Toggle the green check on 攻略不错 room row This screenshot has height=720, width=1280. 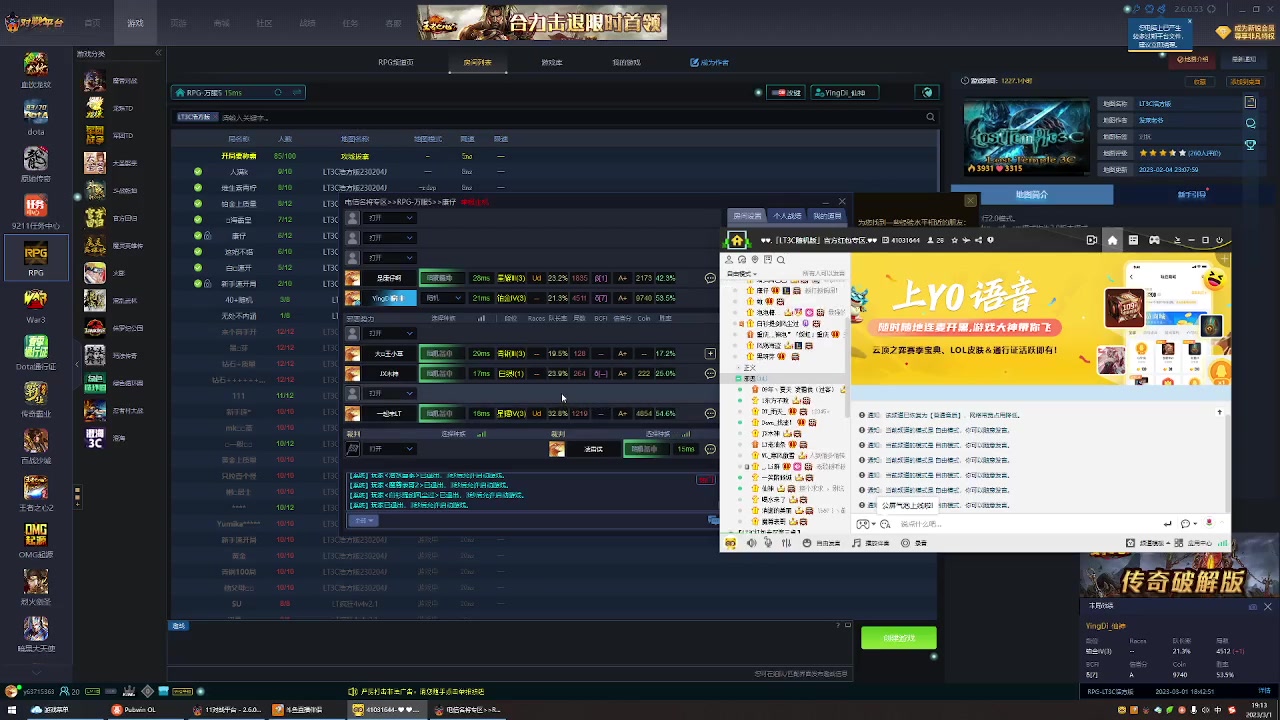[198, 251]
